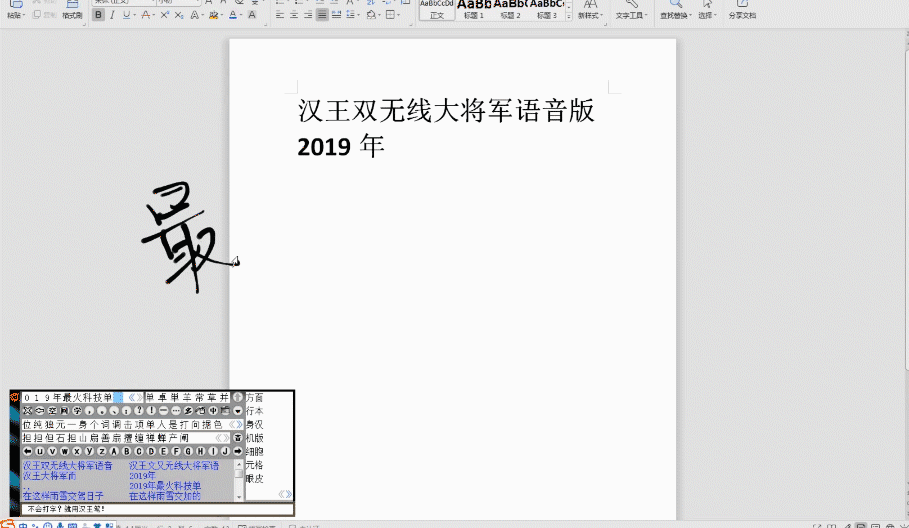Align text right
Viewport: 909px width, 528px height.
(308, 15)
